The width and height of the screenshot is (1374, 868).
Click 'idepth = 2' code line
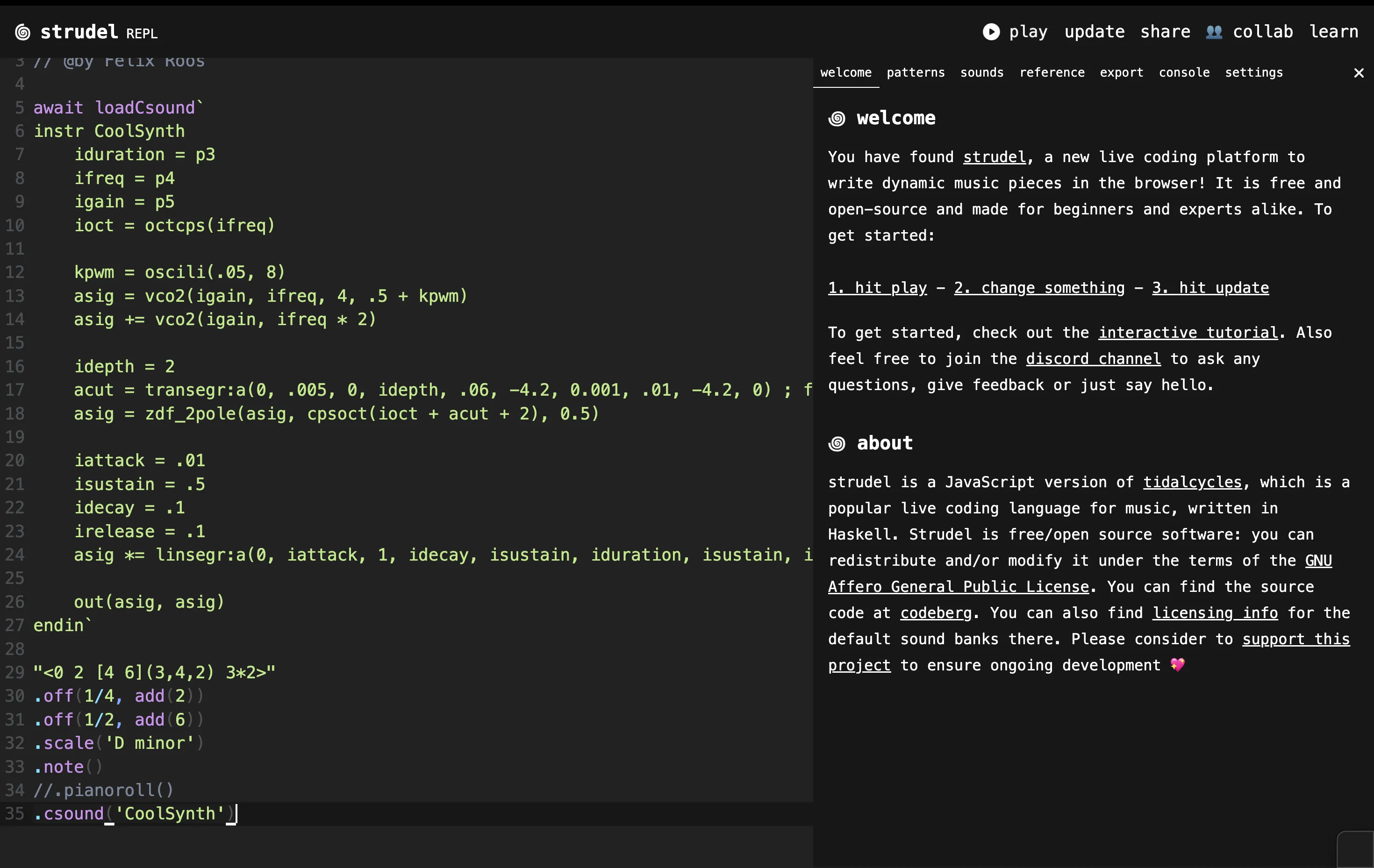(x=124, y=367)
